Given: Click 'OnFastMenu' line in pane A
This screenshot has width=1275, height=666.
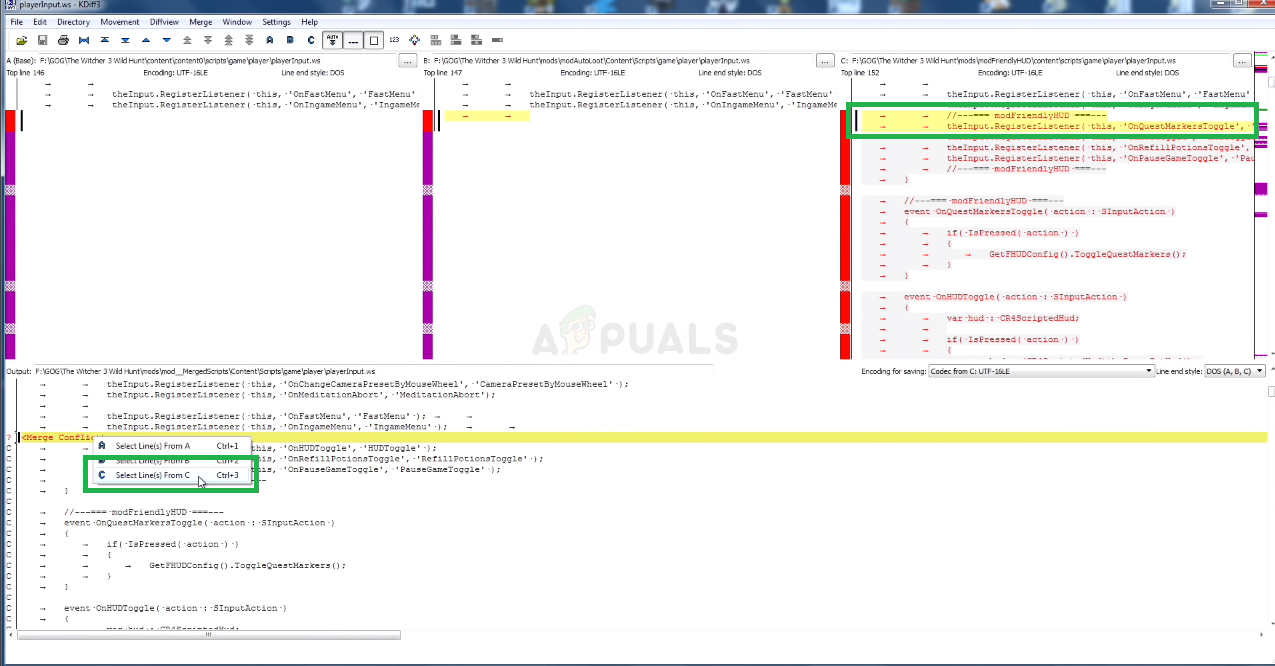Looking at the screenshot, I should click(x=263, y=93).
